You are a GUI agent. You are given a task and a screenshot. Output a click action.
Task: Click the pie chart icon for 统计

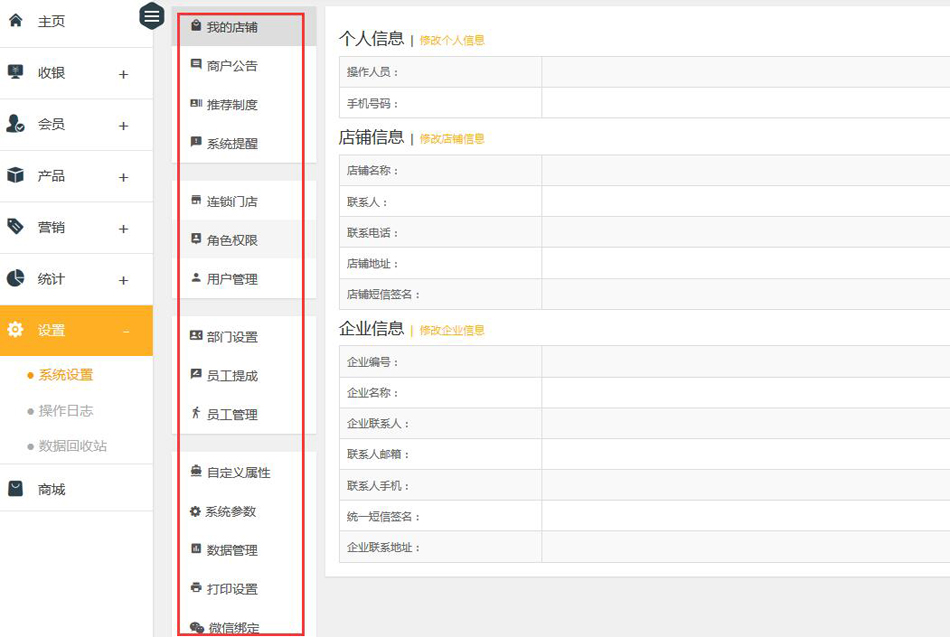pos(15,279)
